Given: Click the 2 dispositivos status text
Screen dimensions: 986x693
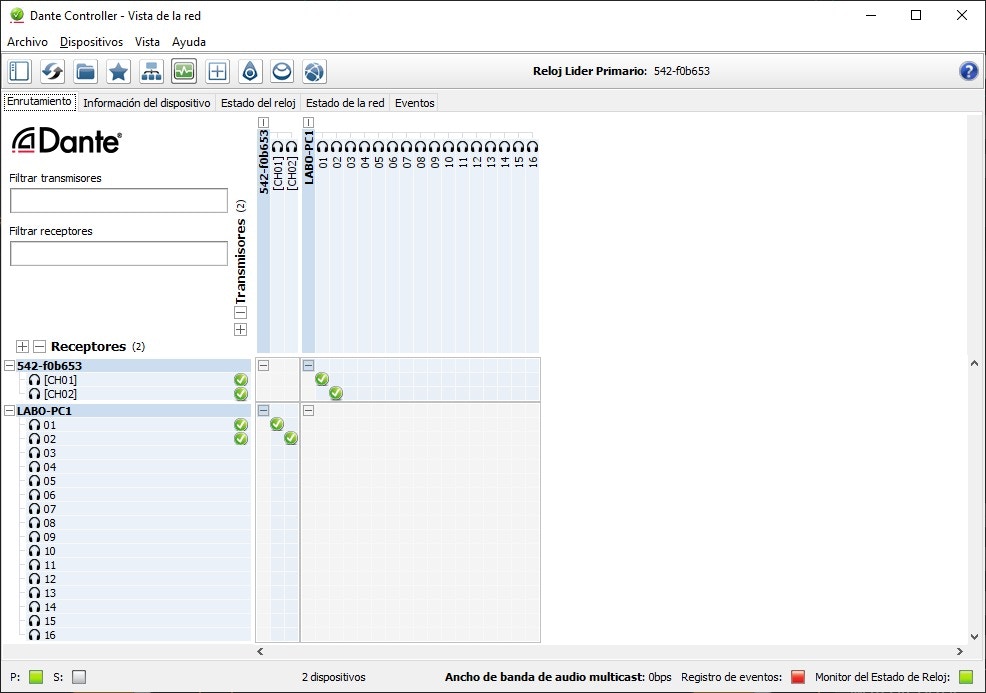Looking at the screenshot, I should click(333, 677).
